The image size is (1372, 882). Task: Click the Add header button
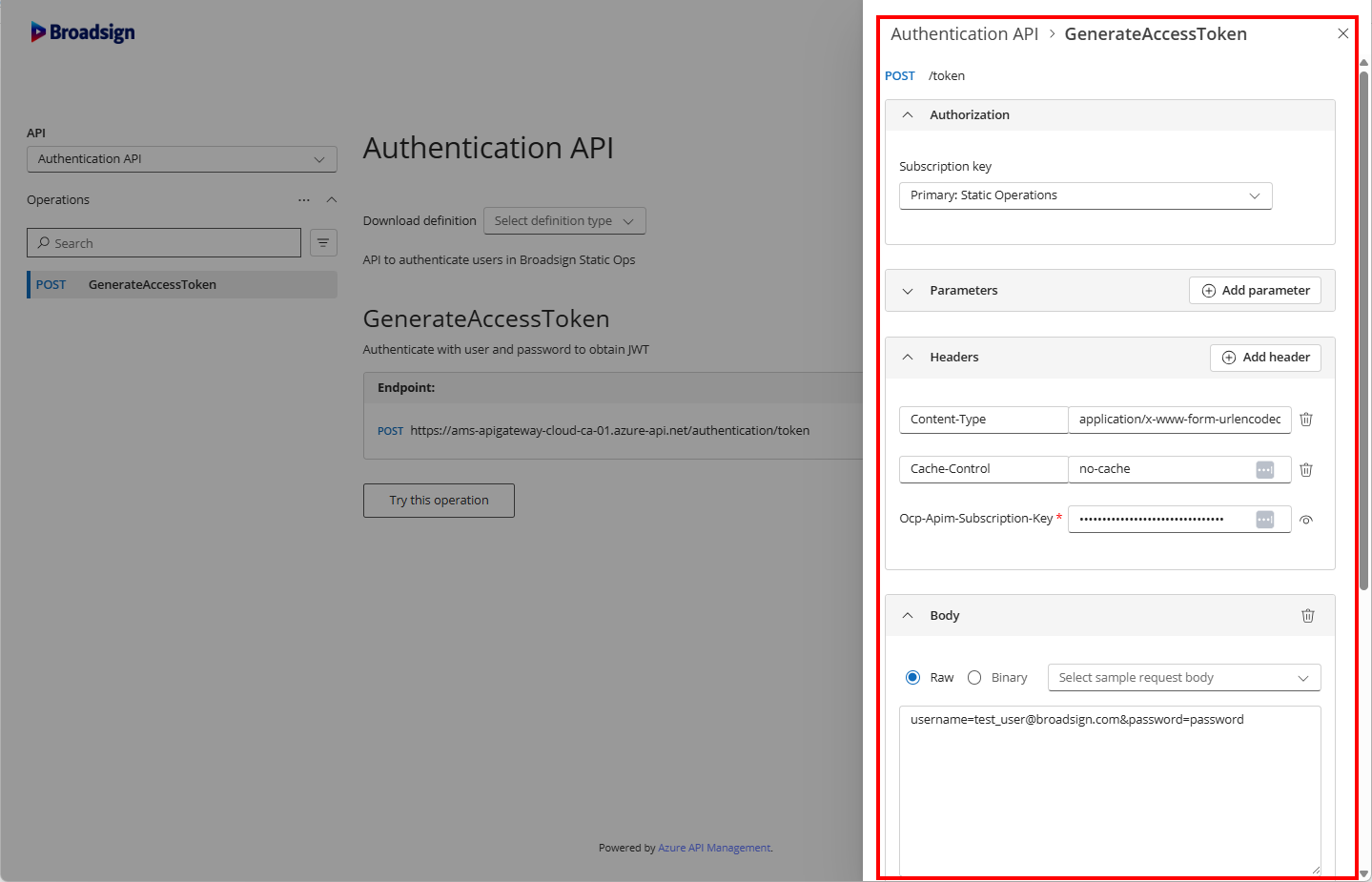1265,358
